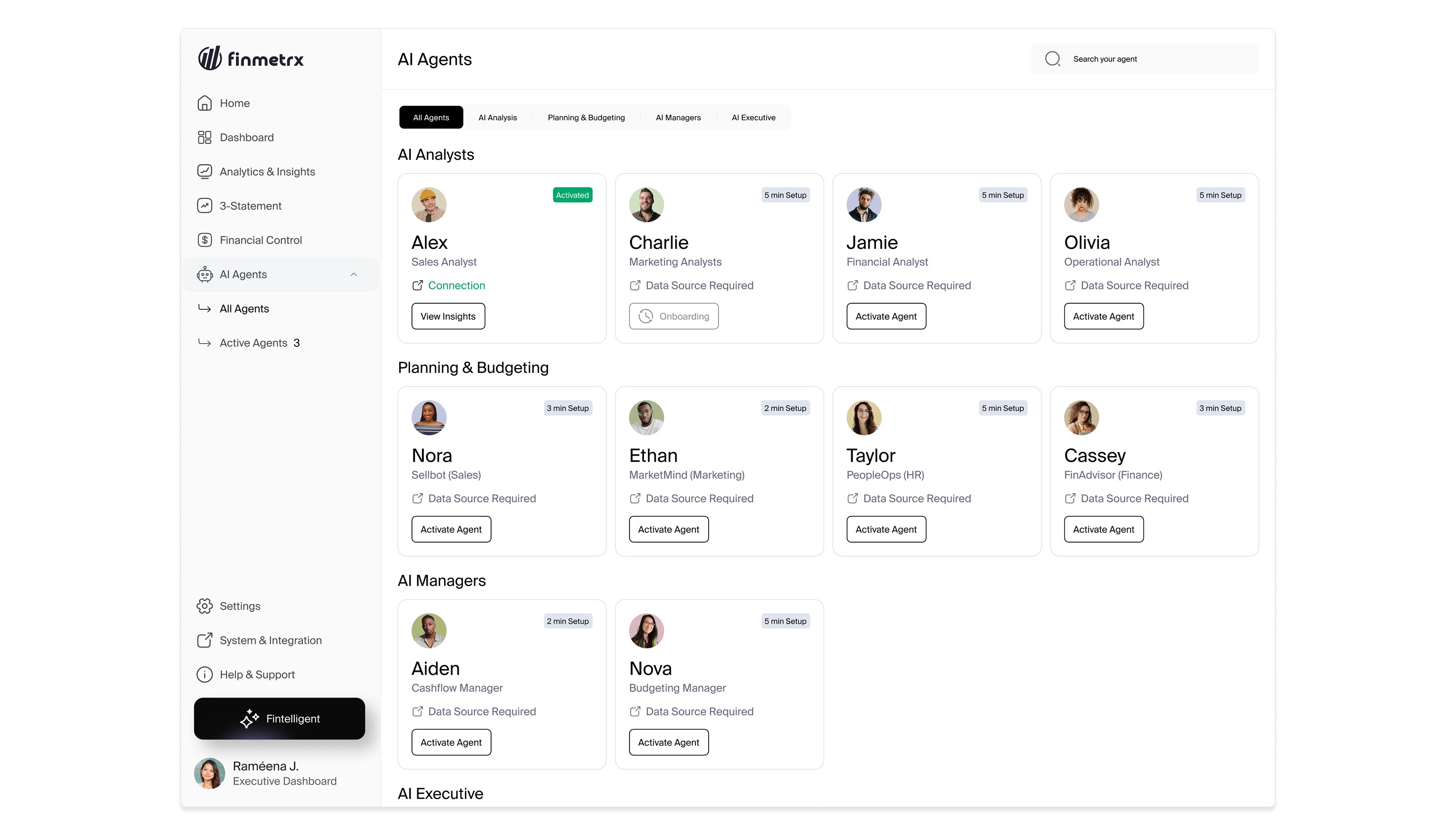
Task: Click the Financial Control dollar icon
Action: click(x=205, y=240)
